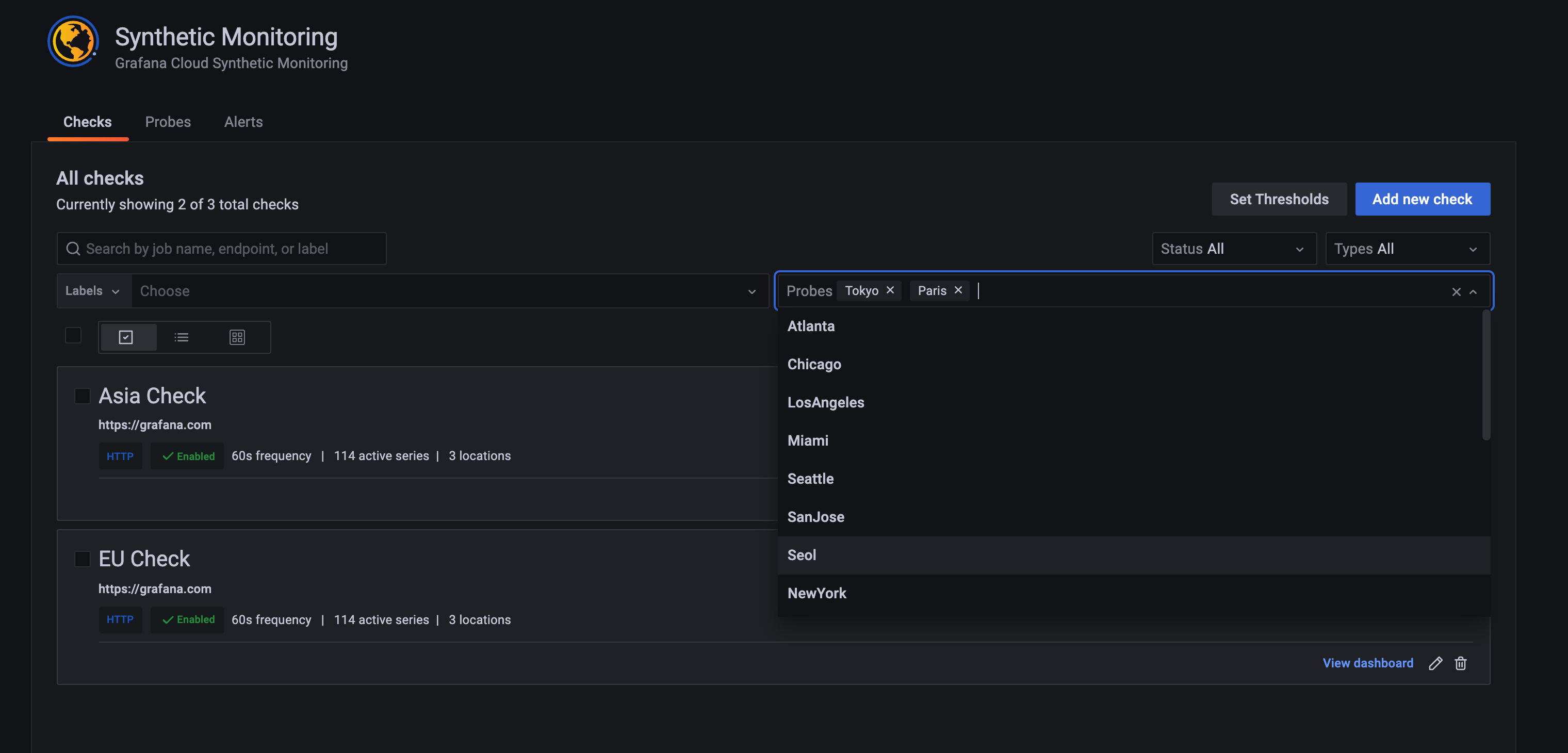This screenshot has width=1568, height=753.
Task: Open EU Check View dashboard link
Action: pyautogui.click(x=1368, y=663)
